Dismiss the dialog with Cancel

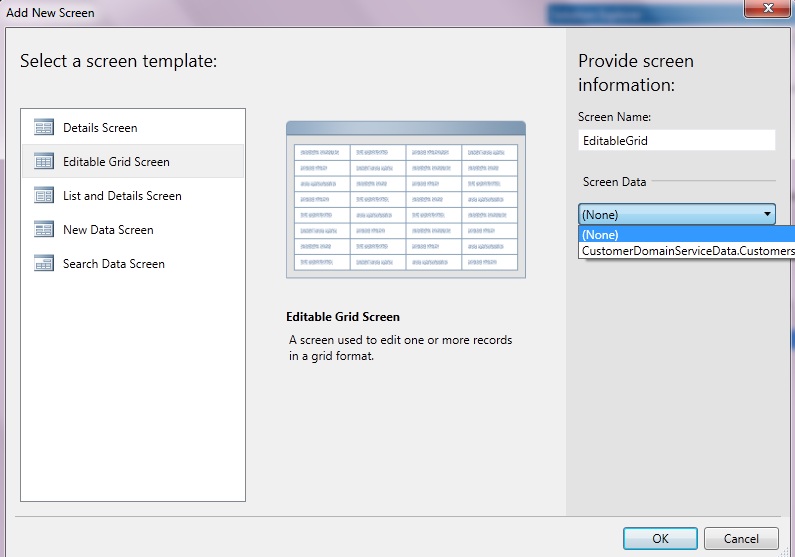(x=741, y=538)
